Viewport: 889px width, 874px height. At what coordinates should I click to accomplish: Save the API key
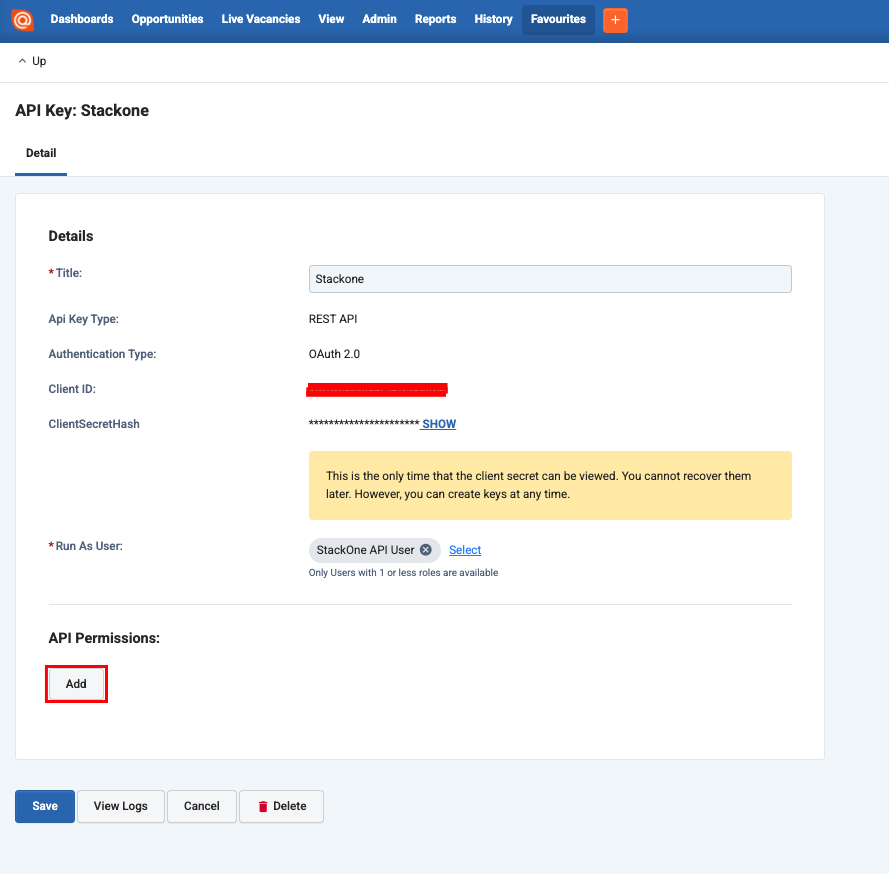[x=45, y=806]
